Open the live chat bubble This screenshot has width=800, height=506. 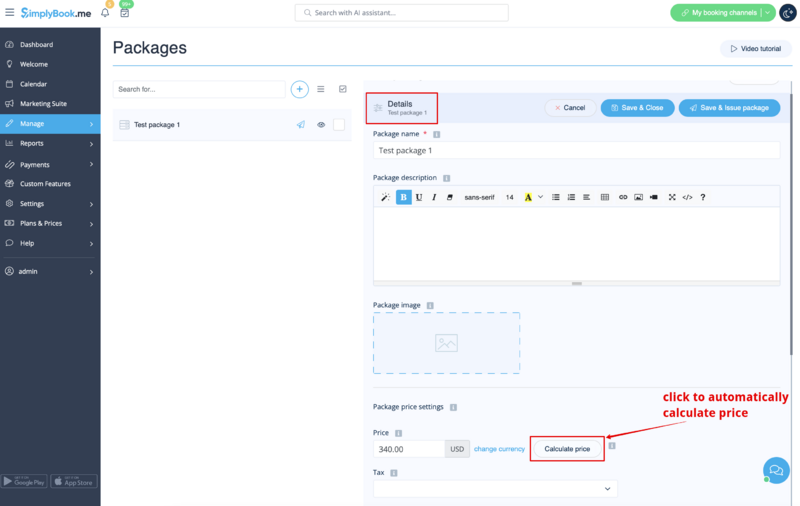click(x=776, y=470)
